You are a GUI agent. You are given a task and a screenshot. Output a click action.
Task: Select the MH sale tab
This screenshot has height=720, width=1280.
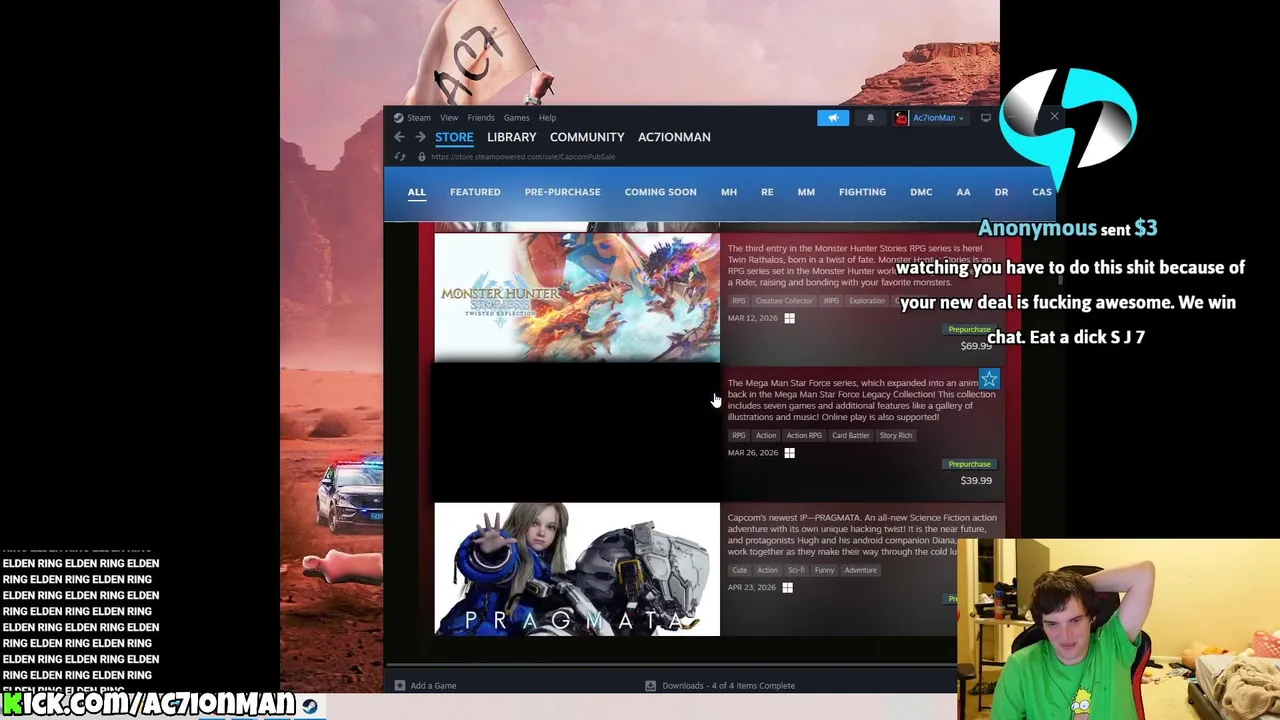(729, 192)
